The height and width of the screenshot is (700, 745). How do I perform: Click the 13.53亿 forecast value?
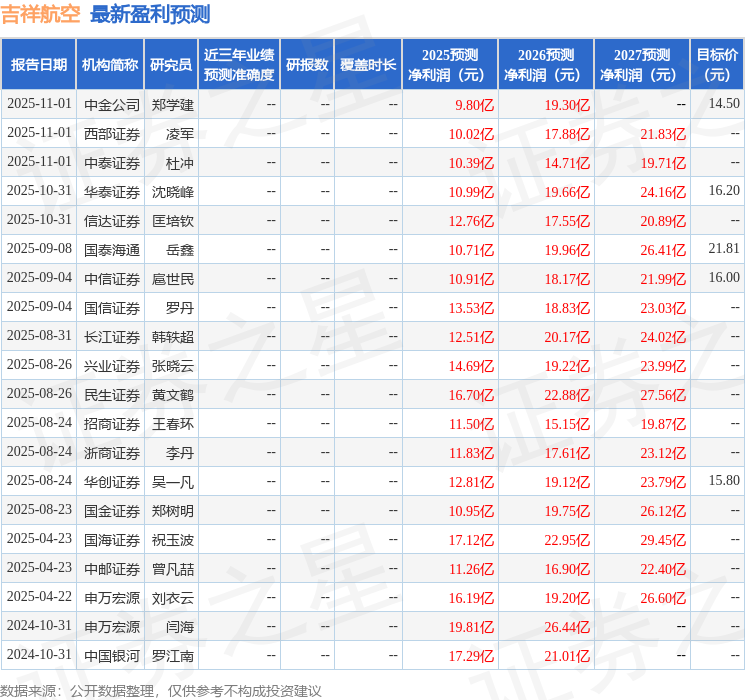pyautogui.click(x=471, y=308)
